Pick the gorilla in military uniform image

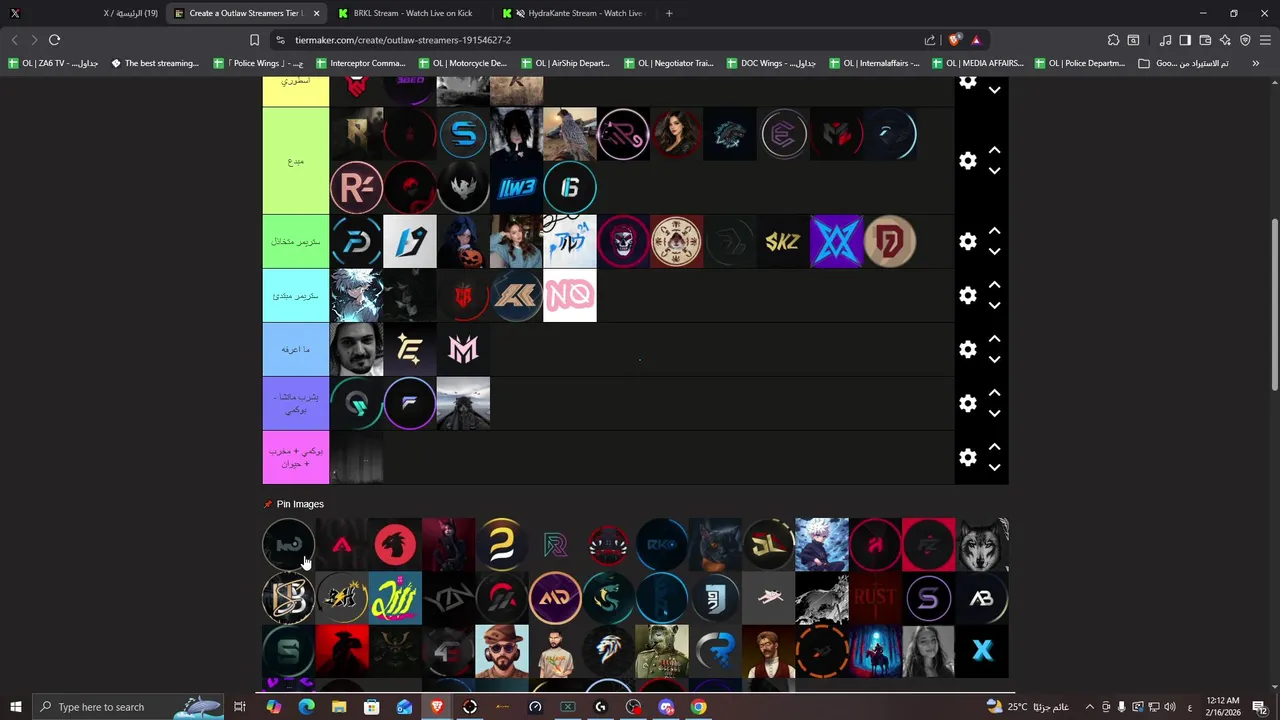click(x=662, y=652)
